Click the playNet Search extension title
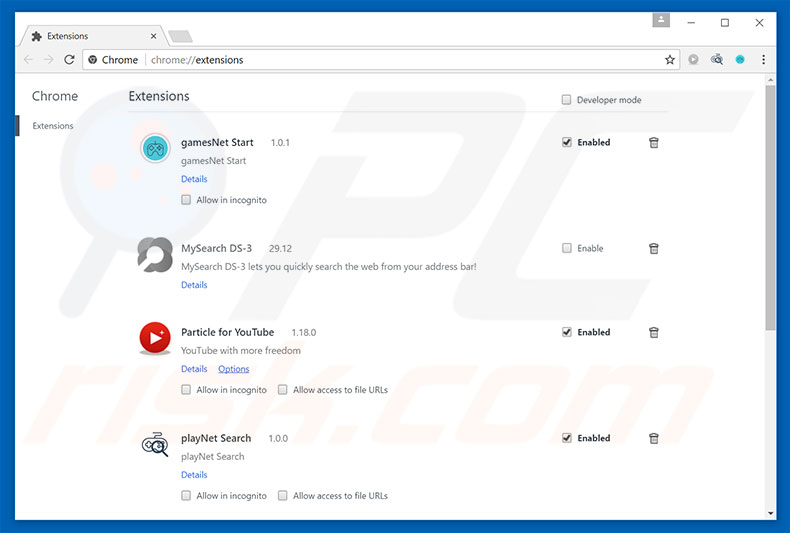The width and height of the screenshot is (790, 533). tap(216, 438)
